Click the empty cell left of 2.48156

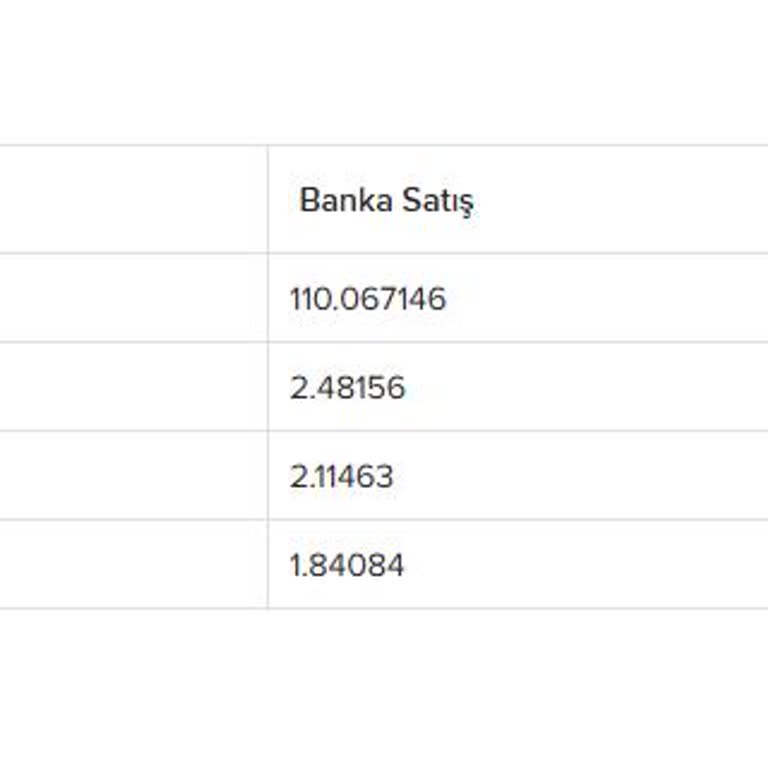[x=130, y=388]
